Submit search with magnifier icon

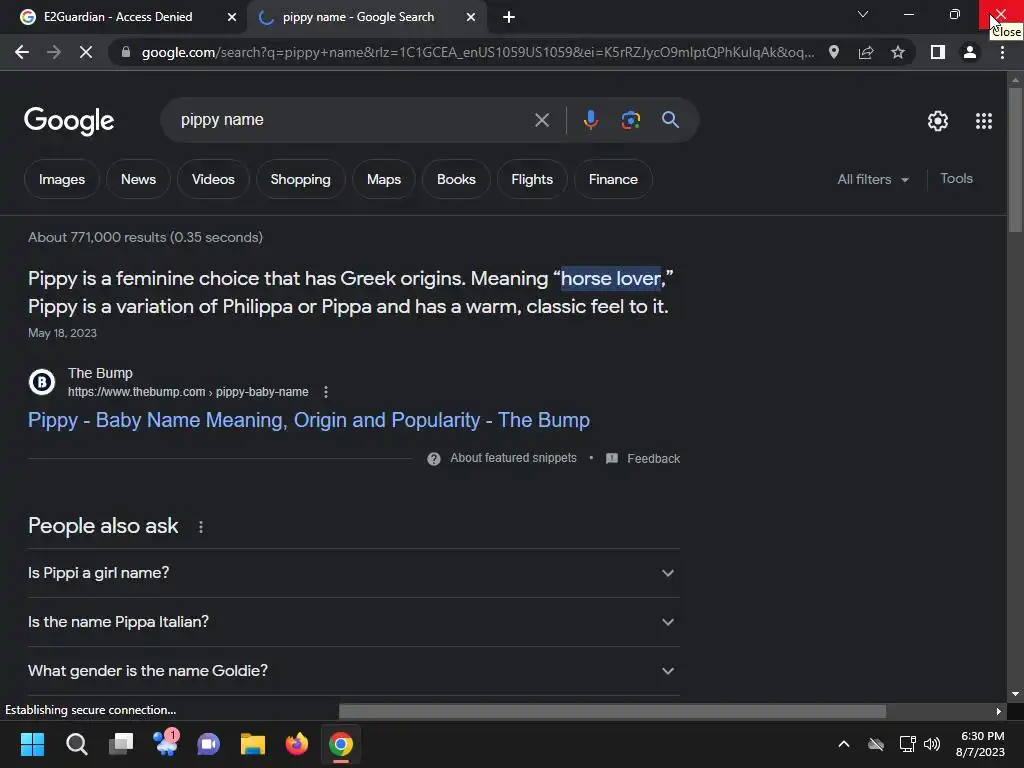670,120
